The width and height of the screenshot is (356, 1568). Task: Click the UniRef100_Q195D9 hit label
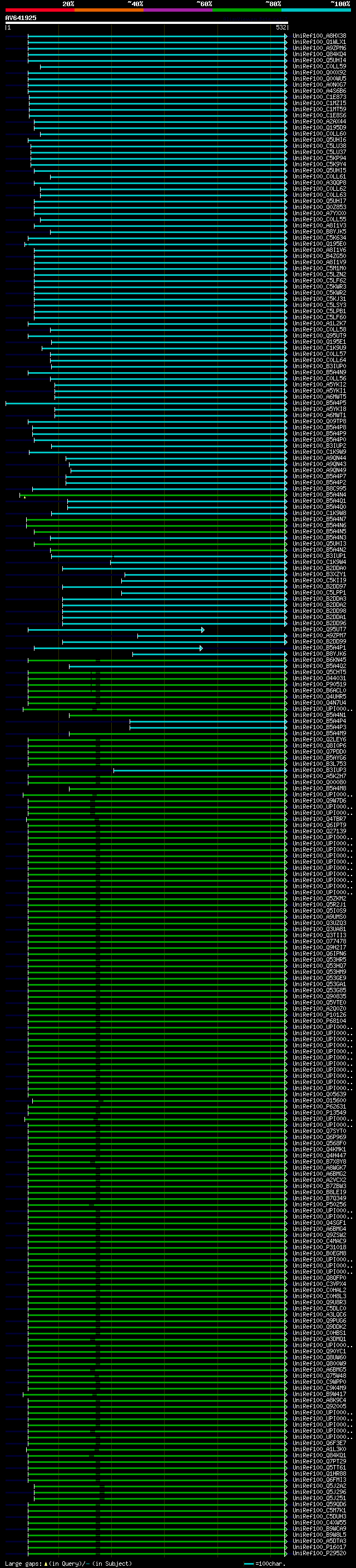coord(319,128)
